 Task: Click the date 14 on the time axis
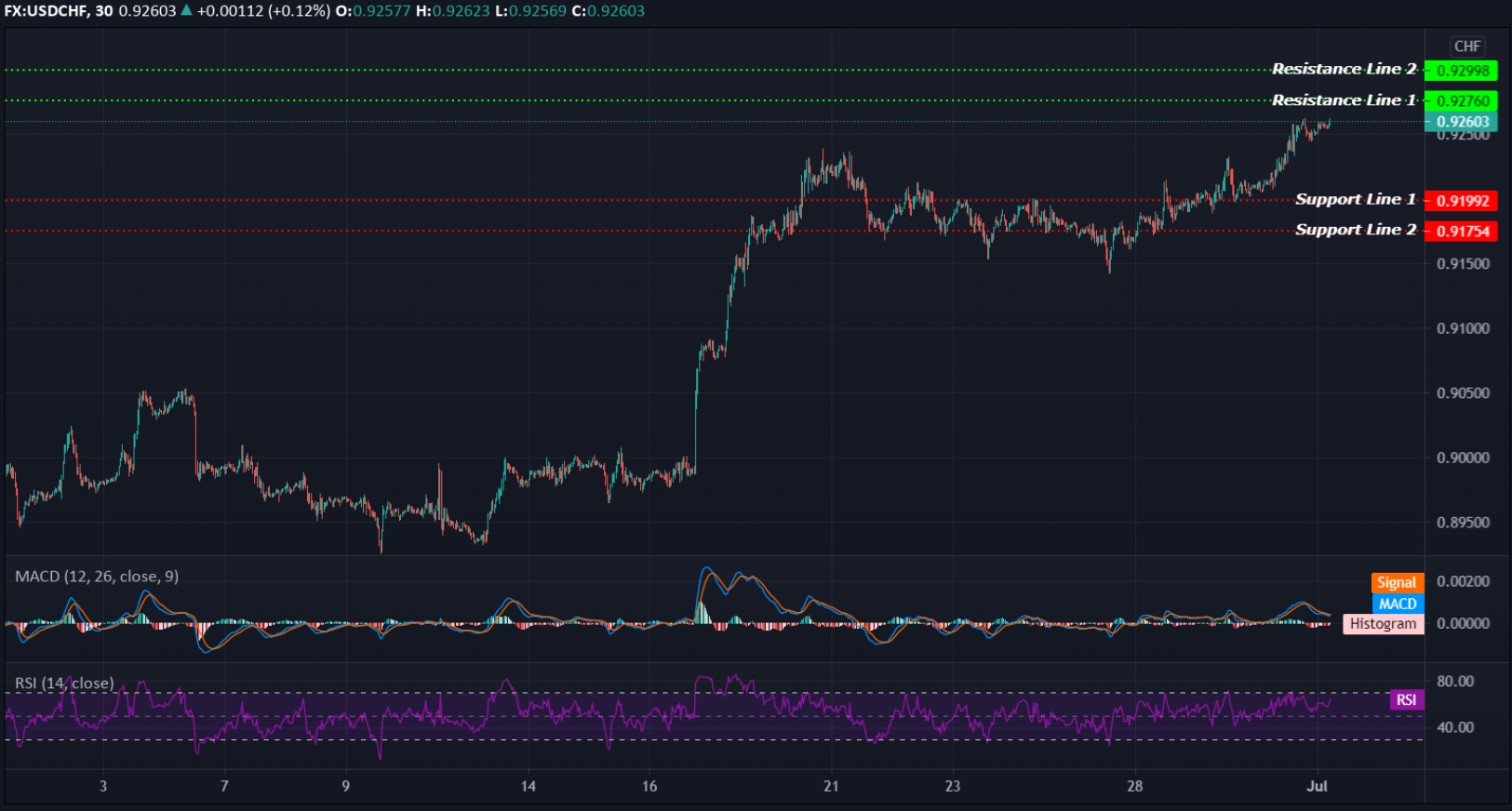click(x=529, y=787)
